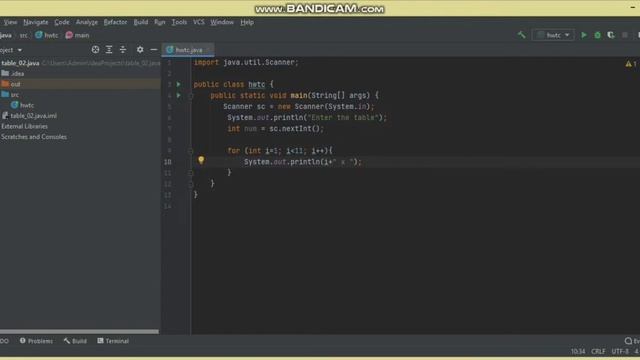640x360 pixels.
Task: Click the 10:34 cursor position indicator
Action: (x=578, y=351)
